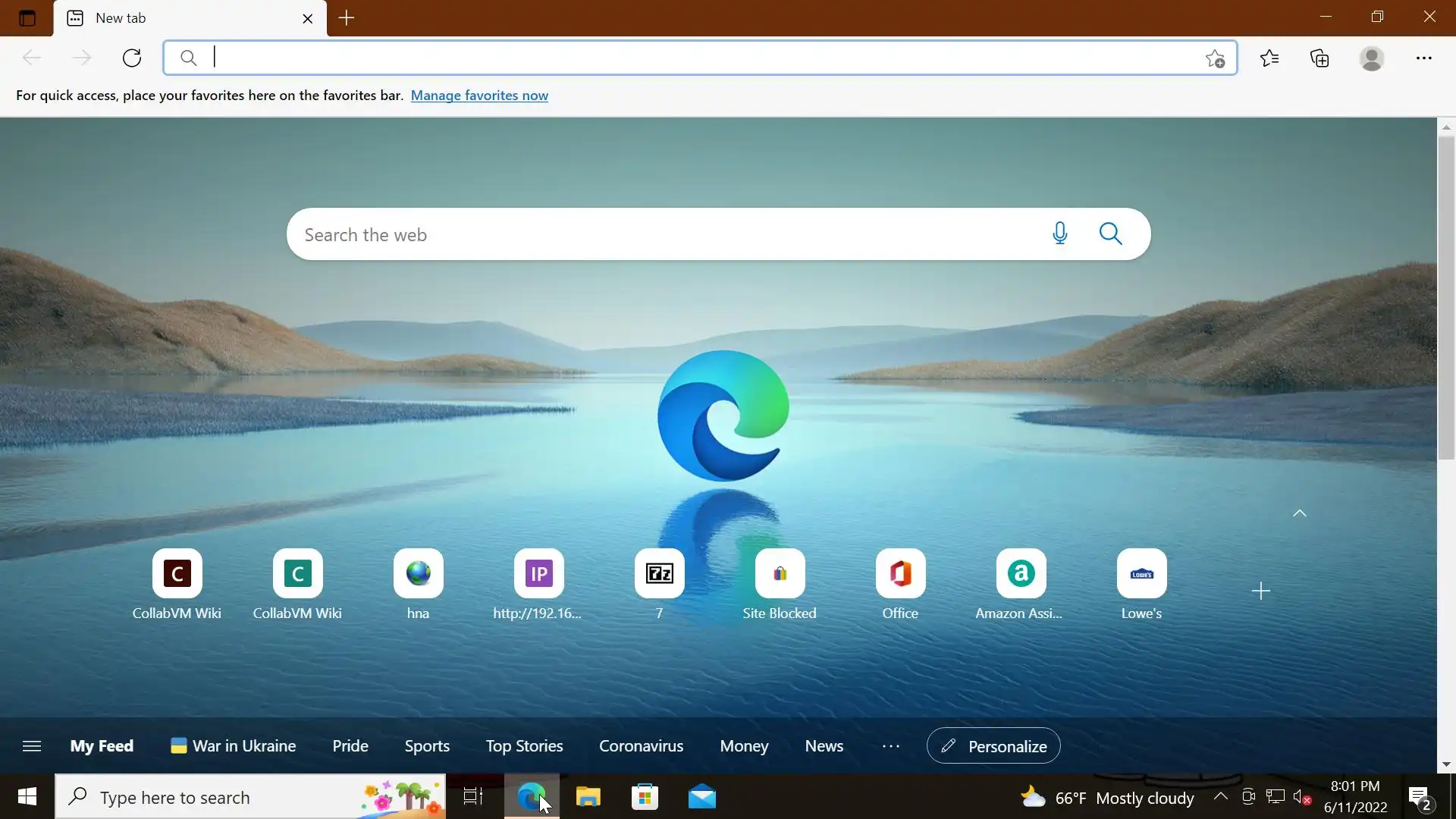The height and width of the screenshot is (819, 1456).
Task: Open the Office quick link tile
Action: [900, 574]
